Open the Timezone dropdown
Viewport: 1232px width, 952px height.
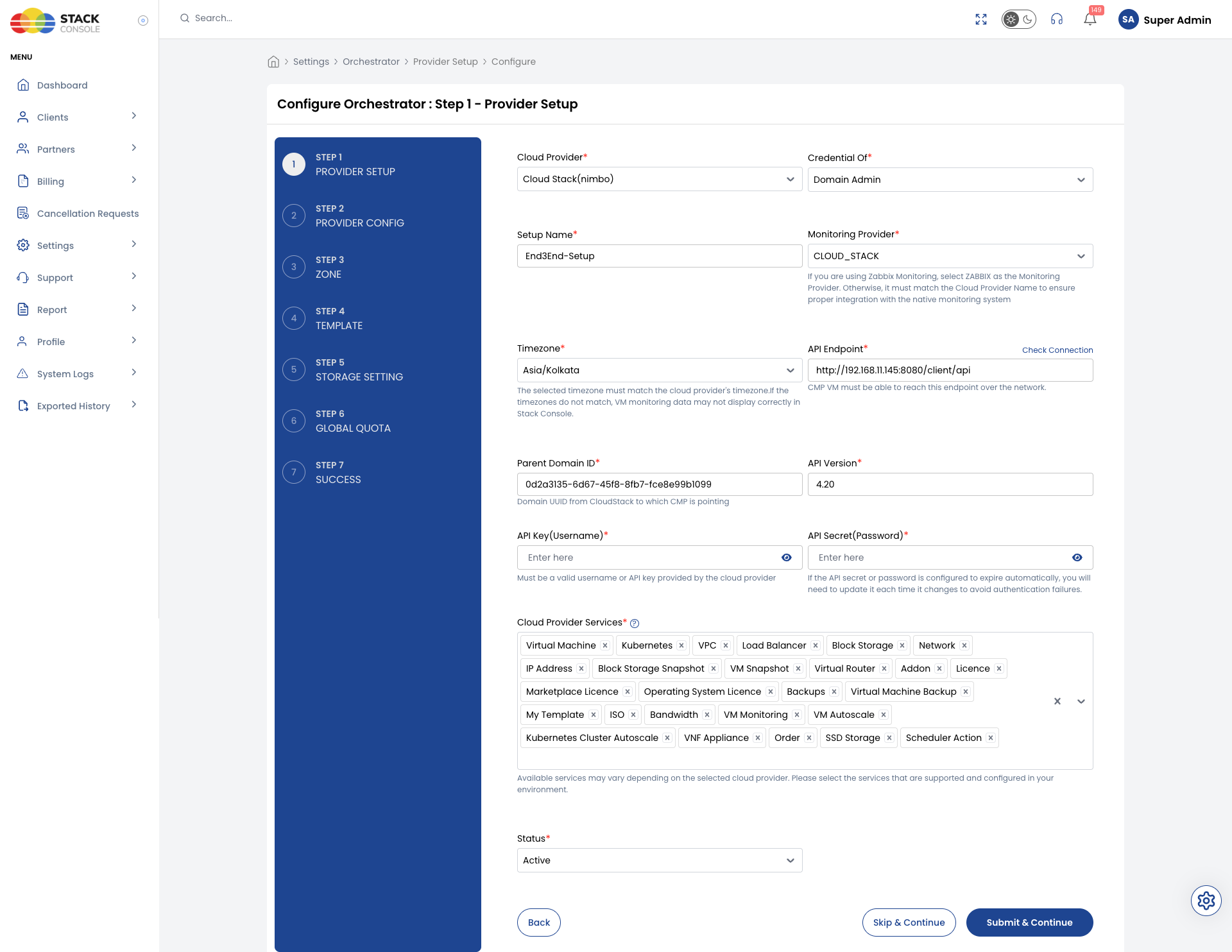(660, 370)
